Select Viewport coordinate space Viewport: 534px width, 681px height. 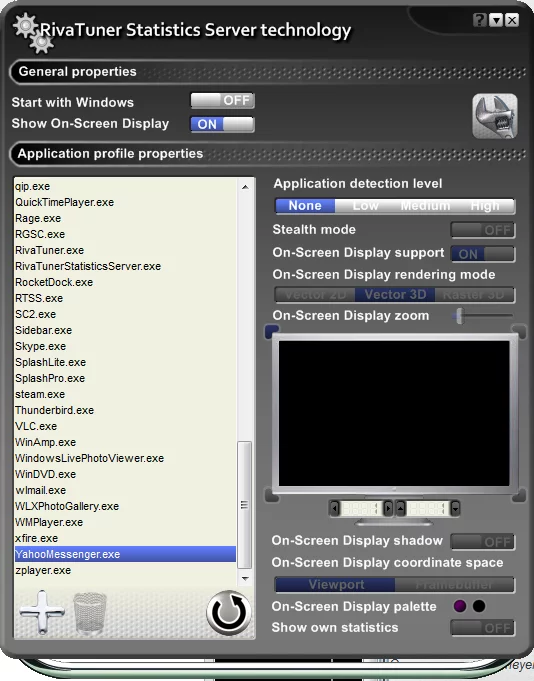tap(336, 585)
